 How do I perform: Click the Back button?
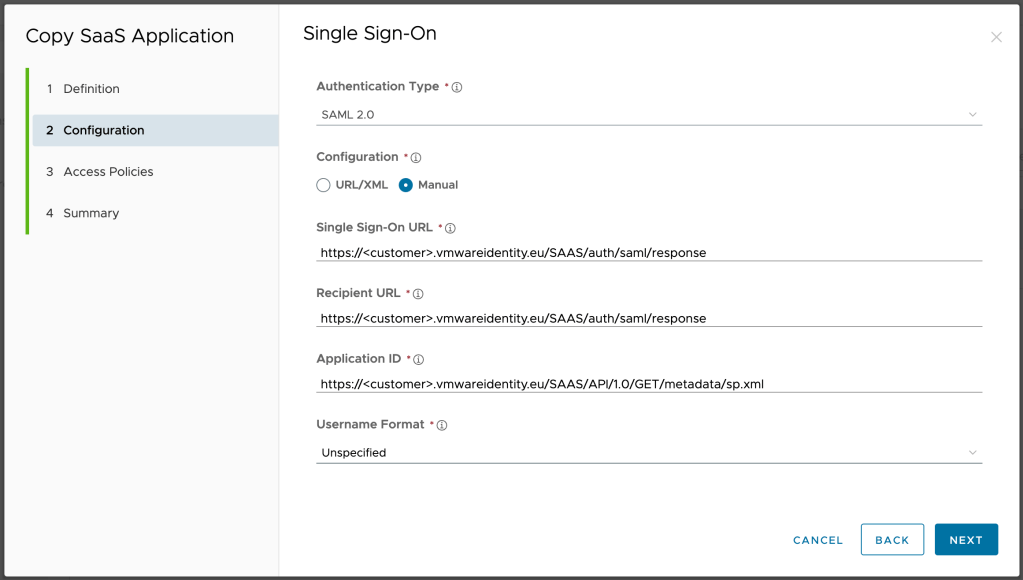coord(892,540)
